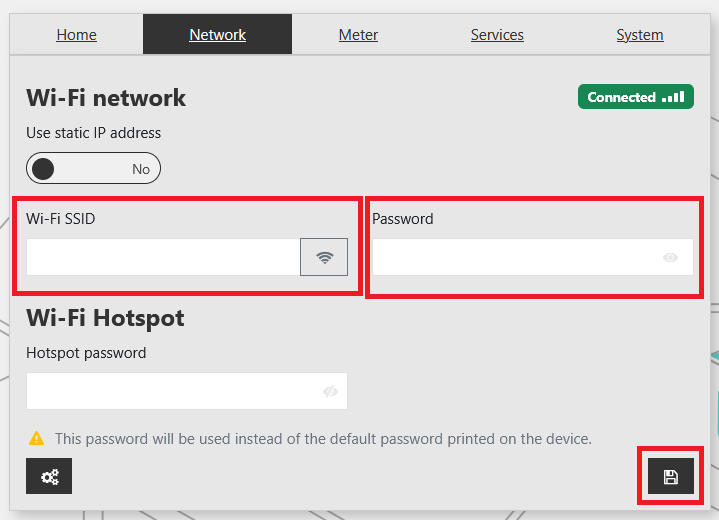The image size is (719, 520).
Task: Open advanced settings gears button
Action: coord(49,476)
